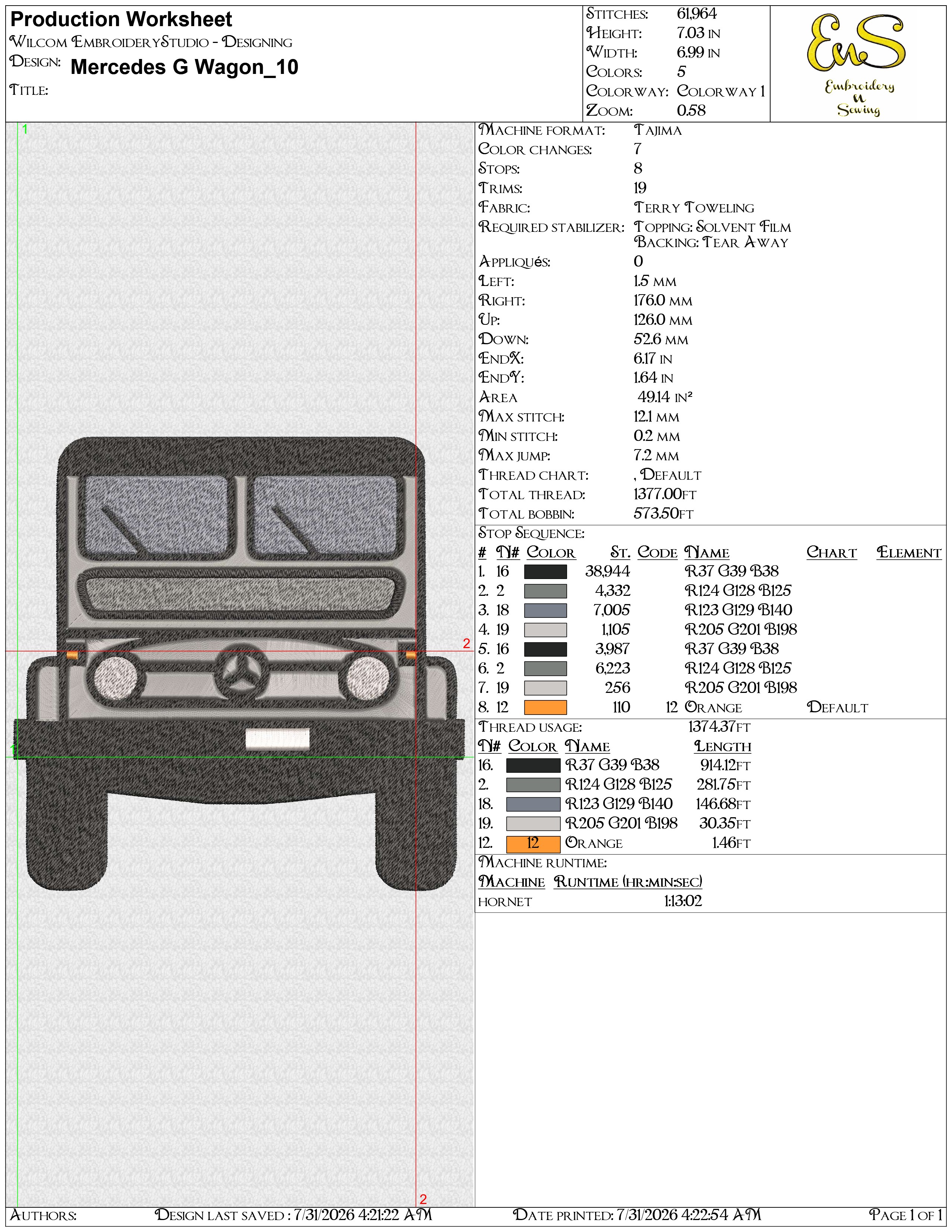Click the down extent value '52.6 mm'

point(661,340)
